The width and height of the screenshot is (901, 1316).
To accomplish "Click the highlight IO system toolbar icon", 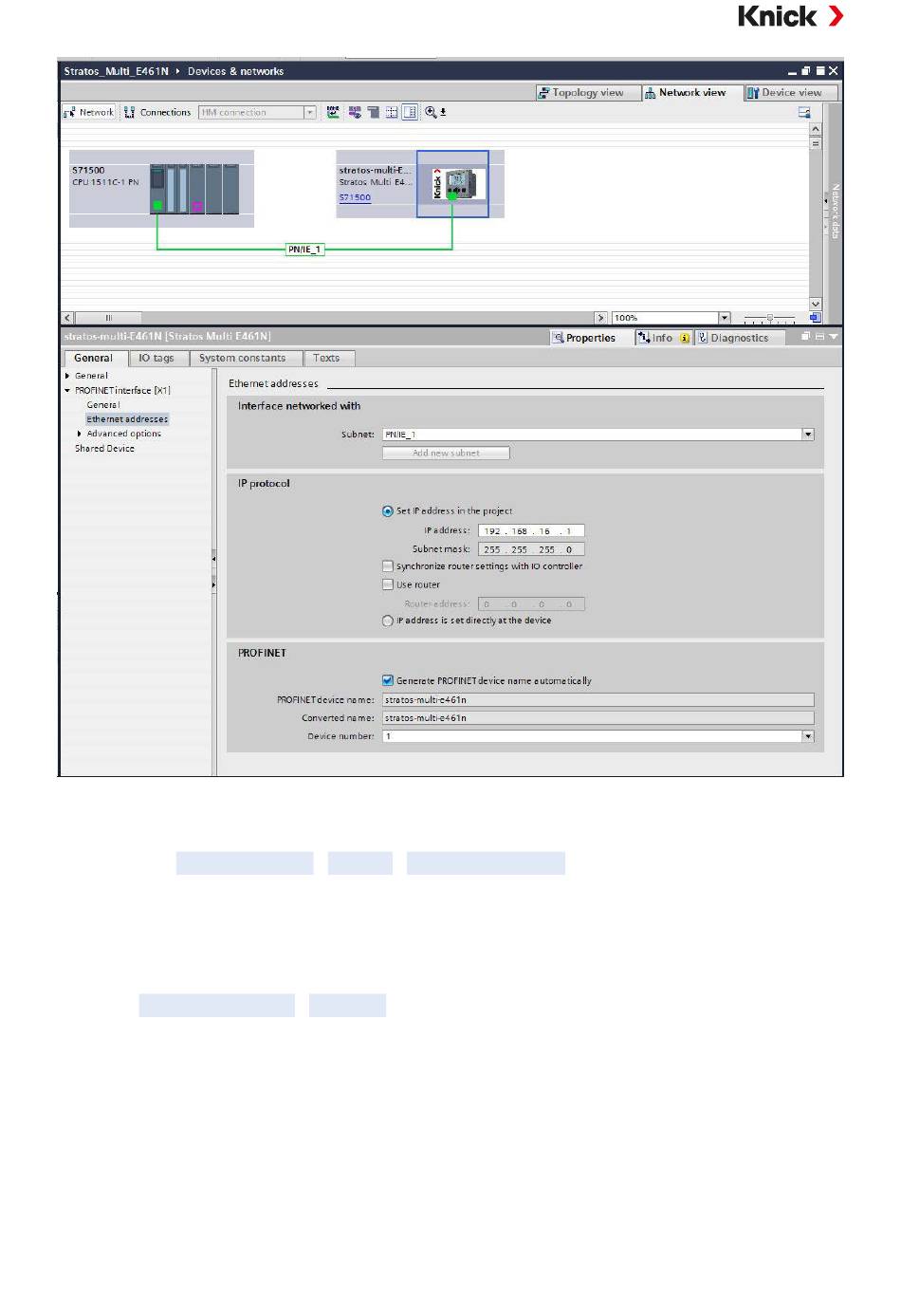I will [x=355, y=112].
